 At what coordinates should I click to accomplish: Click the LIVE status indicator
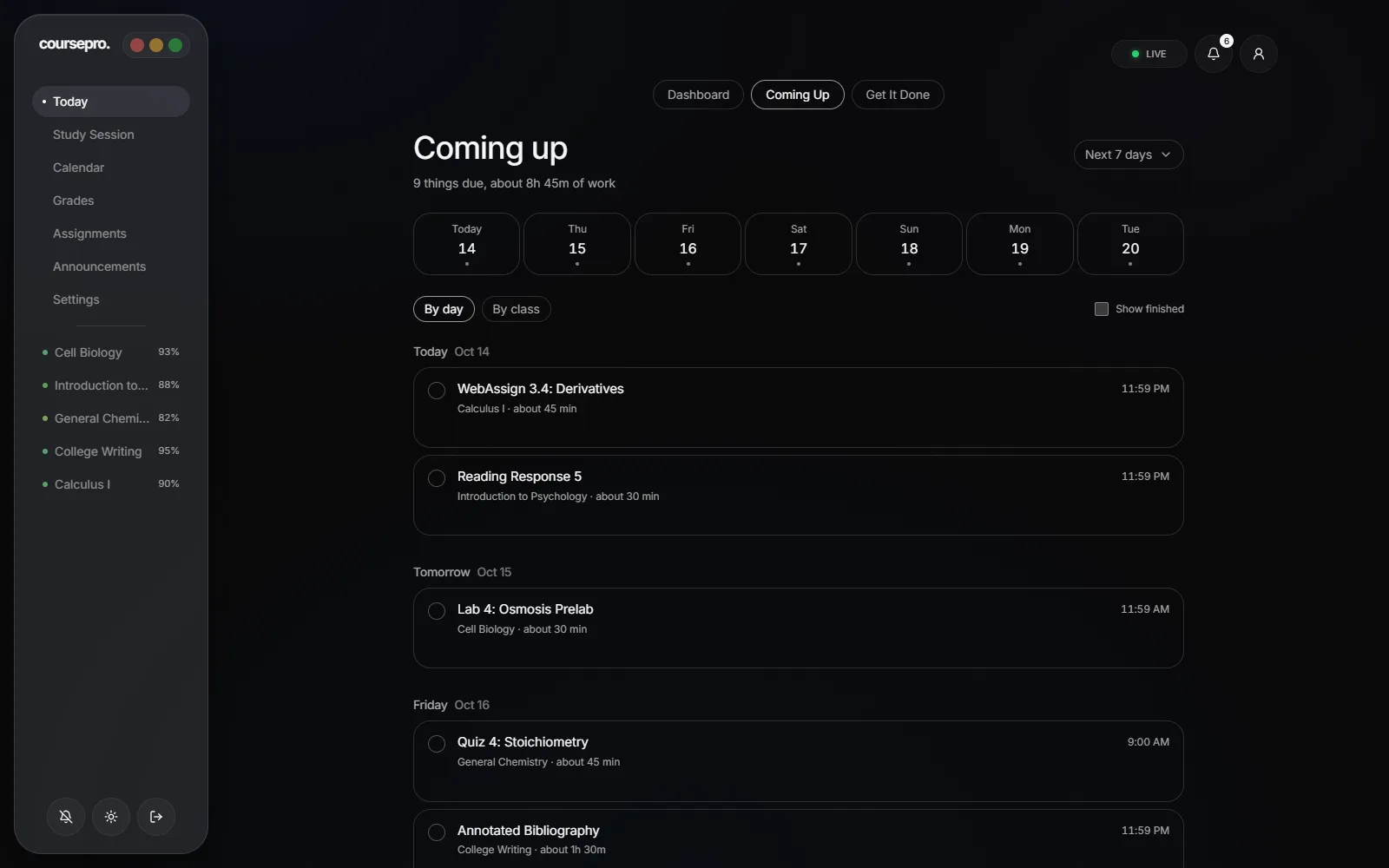point(1149,54)
